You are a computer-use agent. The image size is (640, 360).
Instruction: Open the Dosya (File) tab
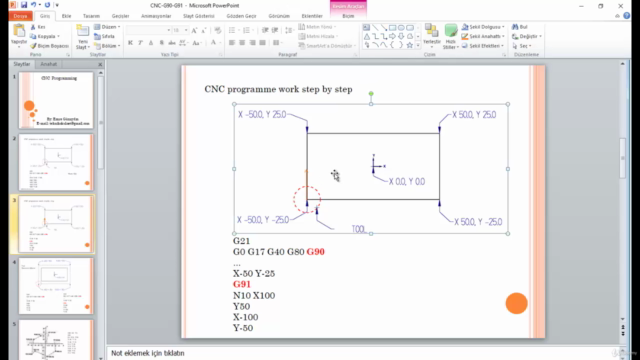click(x=20, y=16)
